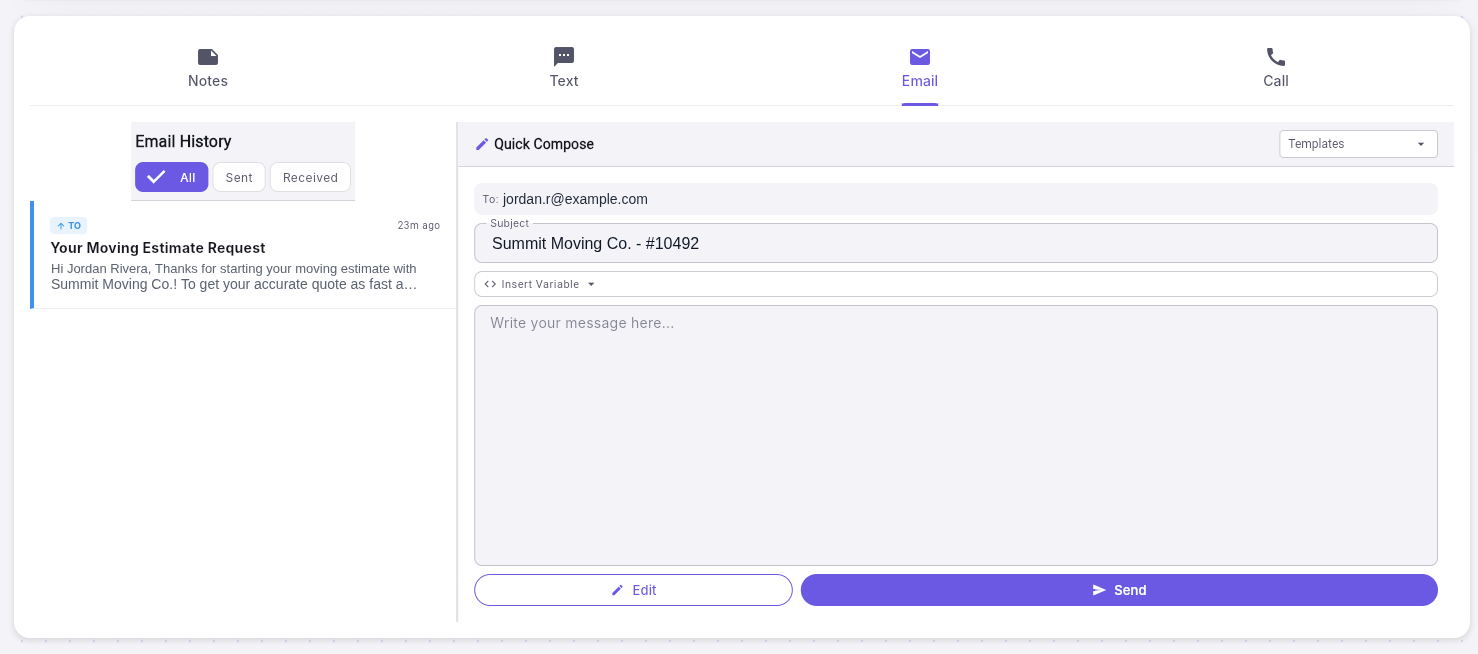Click the message body text area

[x=956, y=435]
